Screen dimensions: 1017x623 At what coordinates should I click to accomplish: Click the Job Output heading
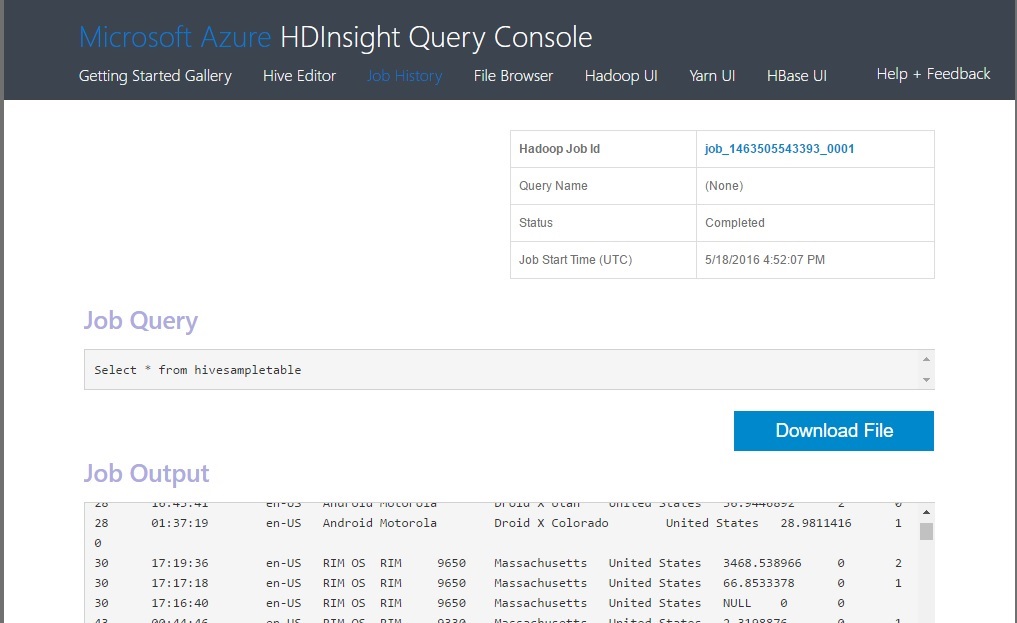[146, 474]
